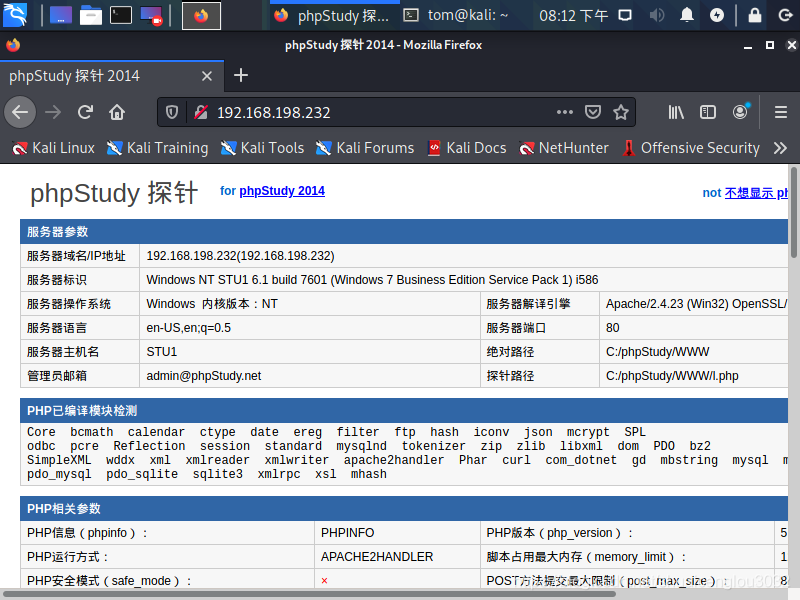Click the 不想显示 link at top right
This screenshot has width=800, height=600.
coord(756,193)
